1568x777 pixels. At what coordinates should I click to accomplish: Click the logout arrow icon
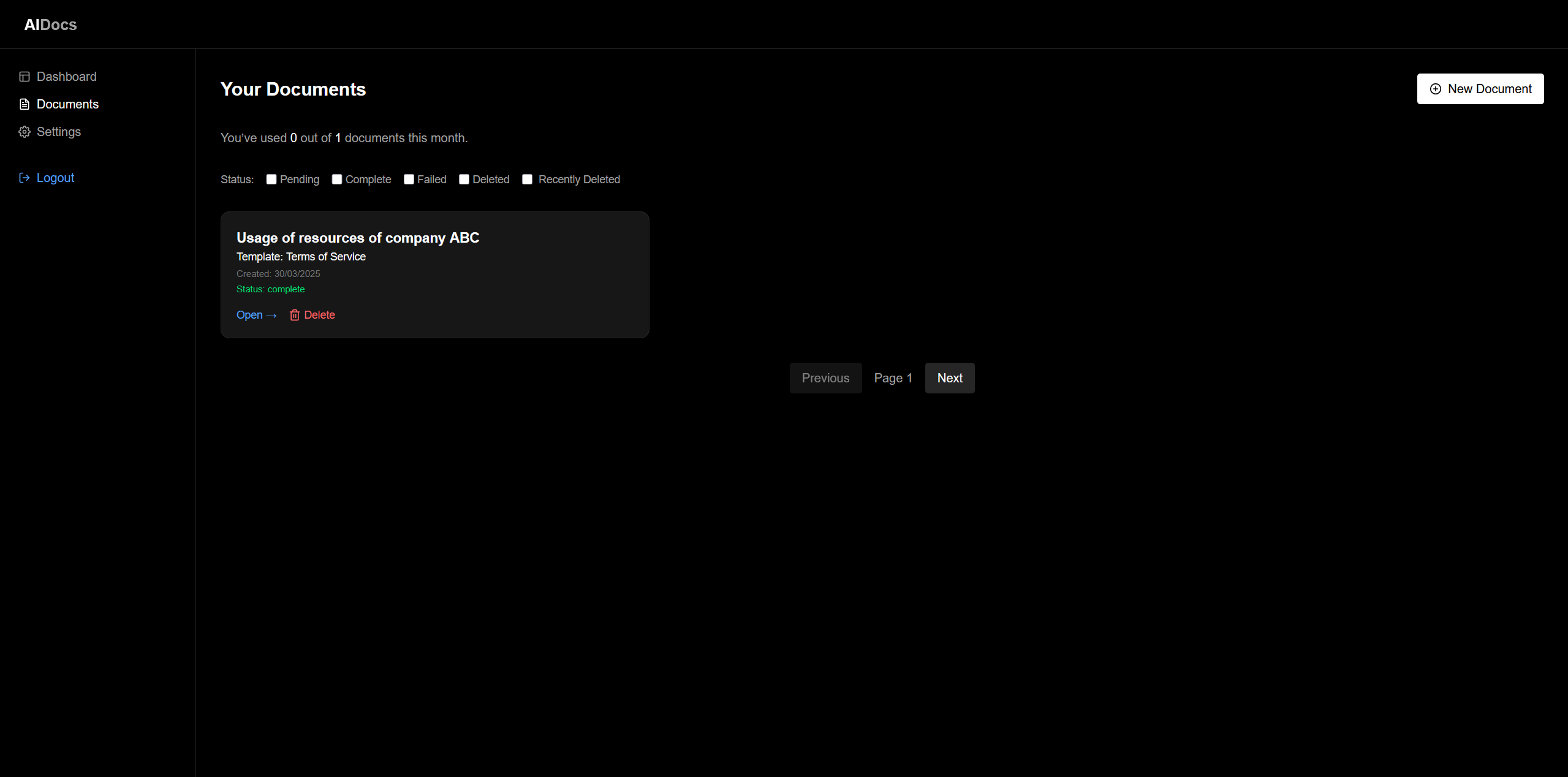(x=25, y=177)
